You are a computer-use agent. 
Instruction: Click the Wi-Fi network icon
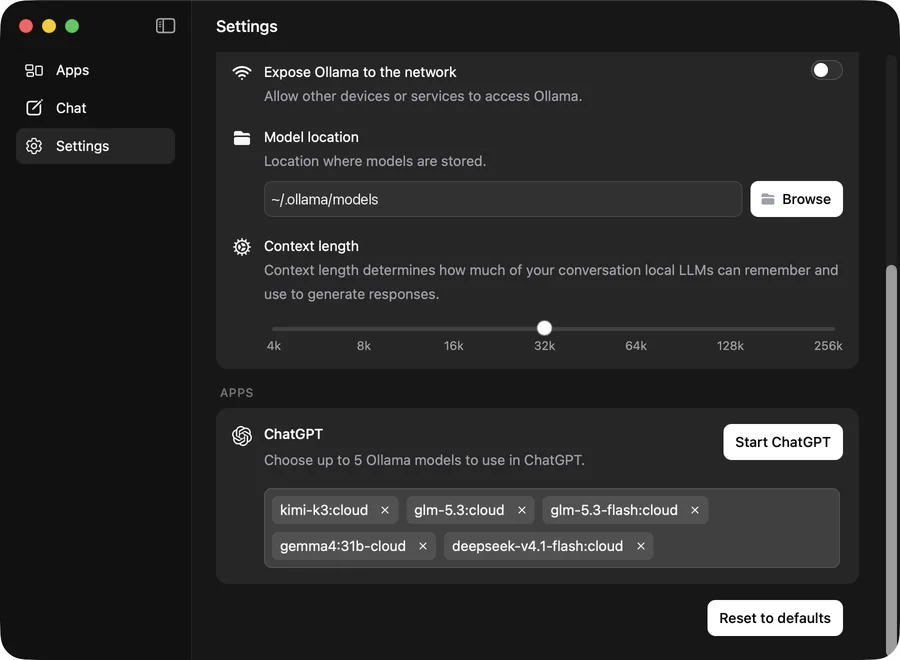coord(242,72)
